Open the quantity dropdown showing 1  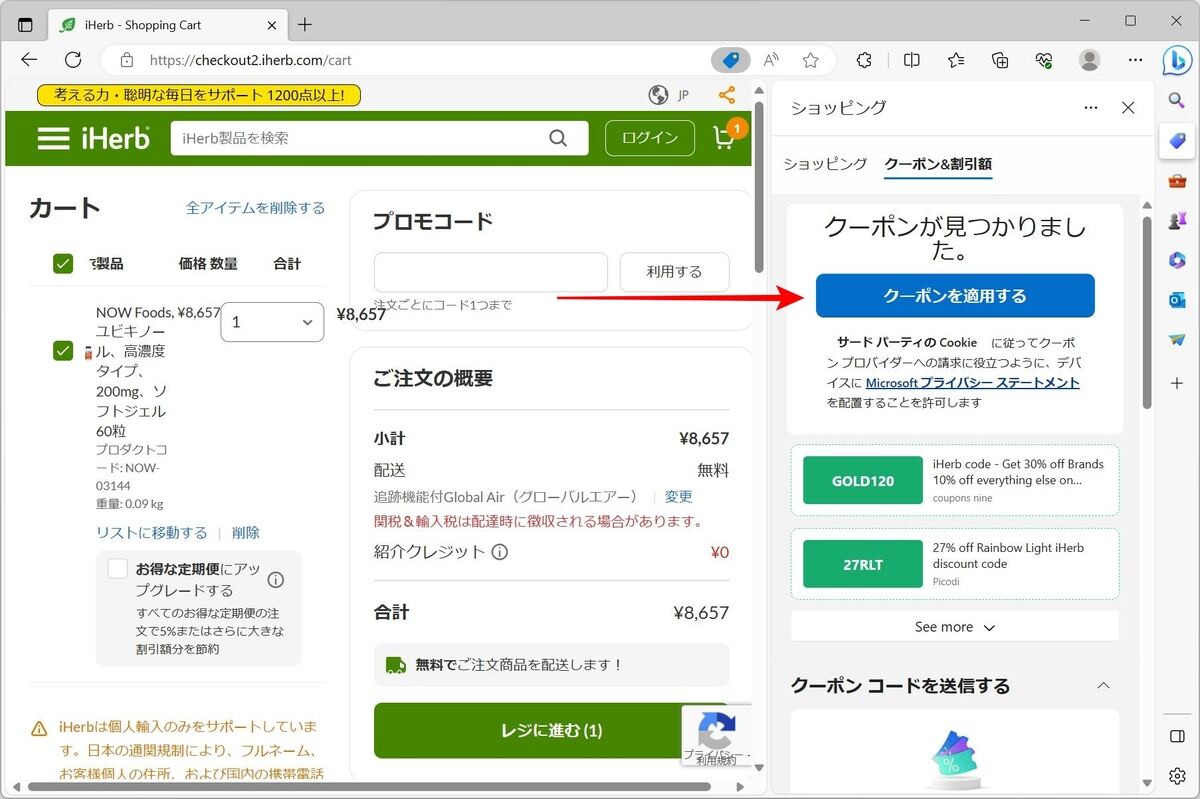(x=272, y=322)
